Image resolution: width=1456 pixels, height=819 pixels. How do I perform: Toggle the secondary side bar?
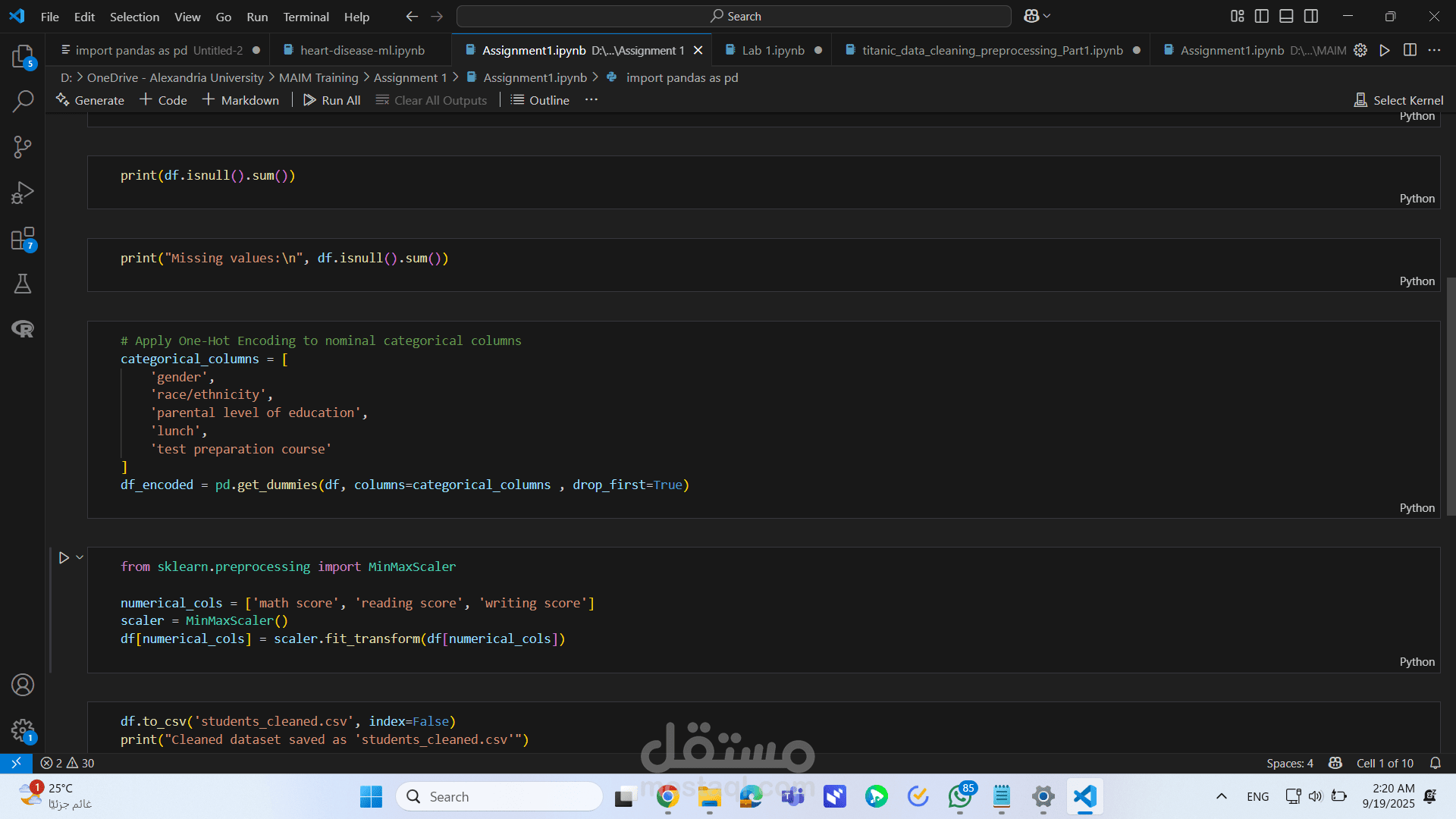[1311, 16]
